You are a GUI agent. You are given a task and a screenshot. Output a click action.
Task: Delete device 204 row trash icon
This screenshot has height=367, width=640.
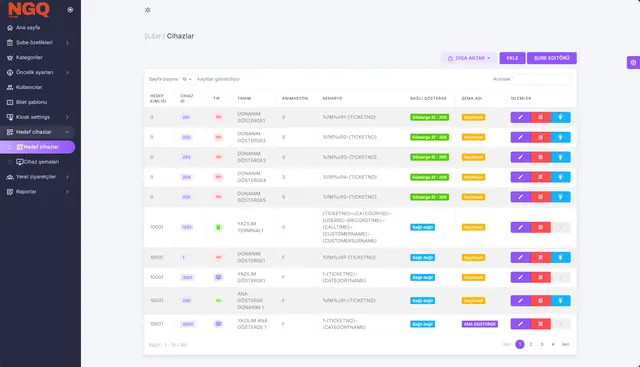[x=540, y=177]
